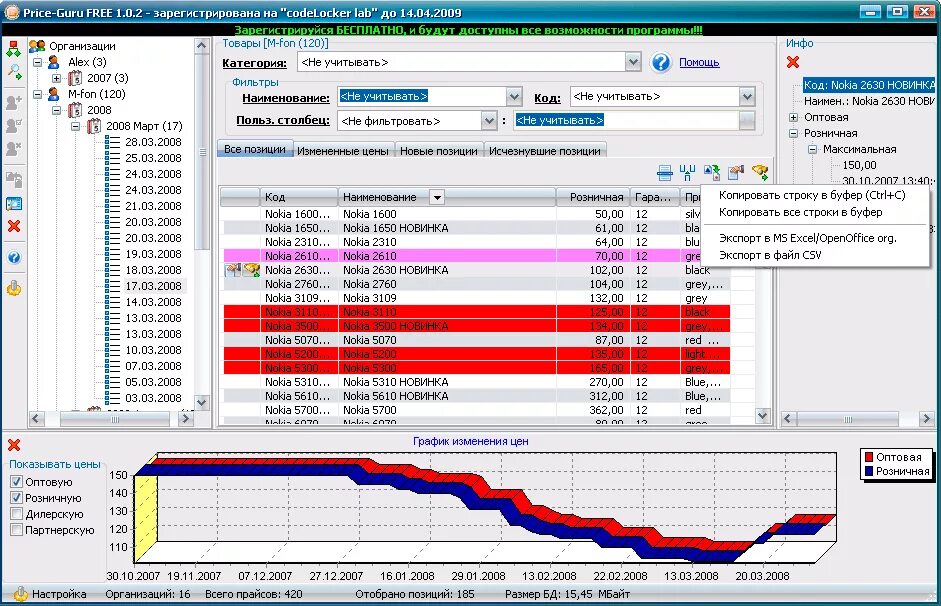The height and width of the screenshot is (606, 941).
Task: Click the column merge arrows toolbar icon
Action: 687,173
